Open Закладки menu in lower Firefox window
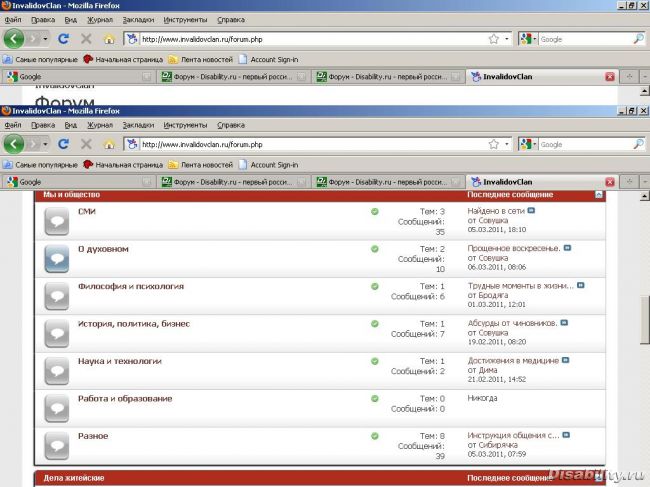Viewport: 650px width, 487px height. point(138,125)
